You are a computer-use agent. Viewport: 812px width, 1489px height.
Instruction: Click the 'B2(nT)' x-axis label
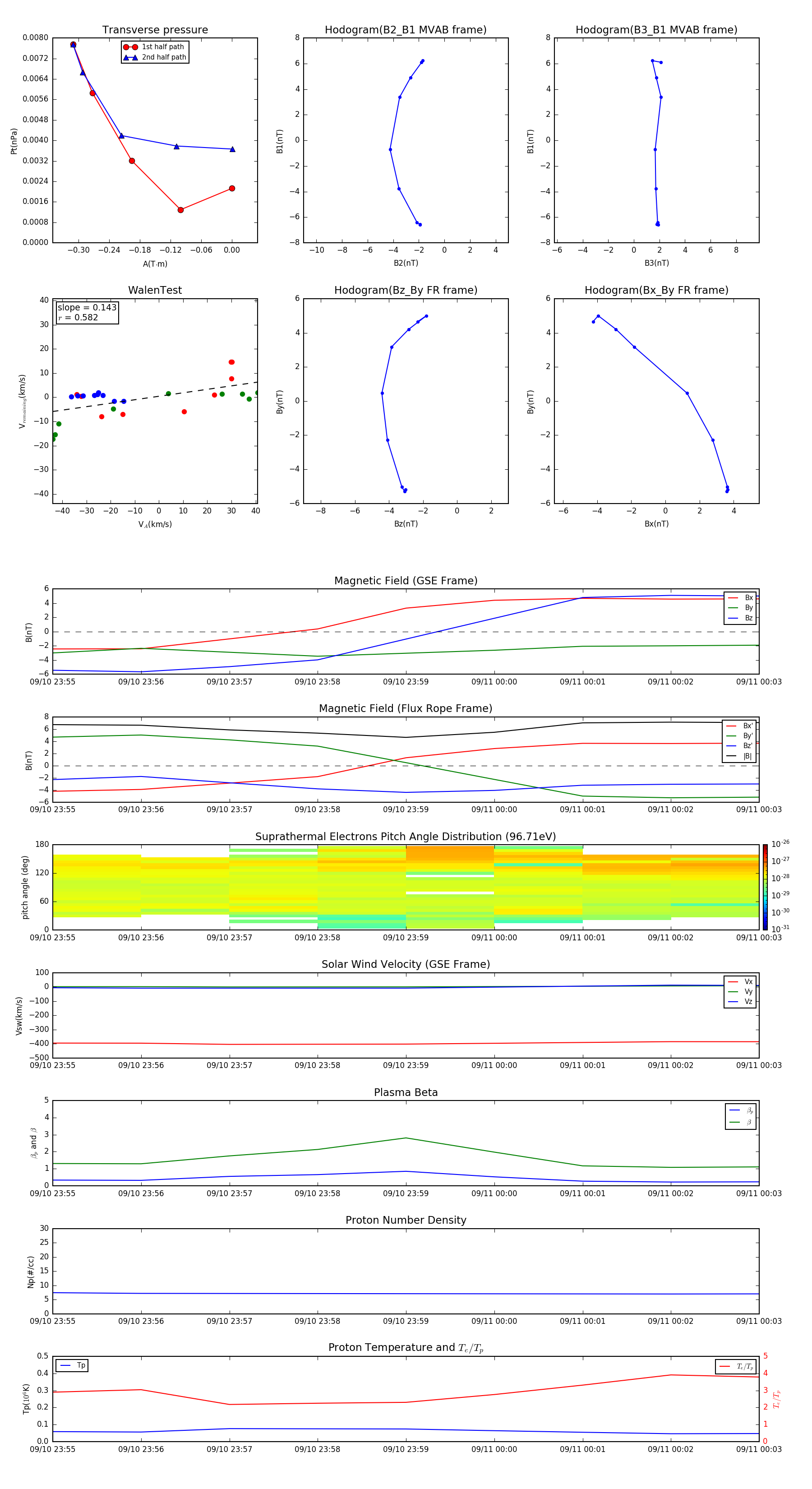[x=406, y=263]
